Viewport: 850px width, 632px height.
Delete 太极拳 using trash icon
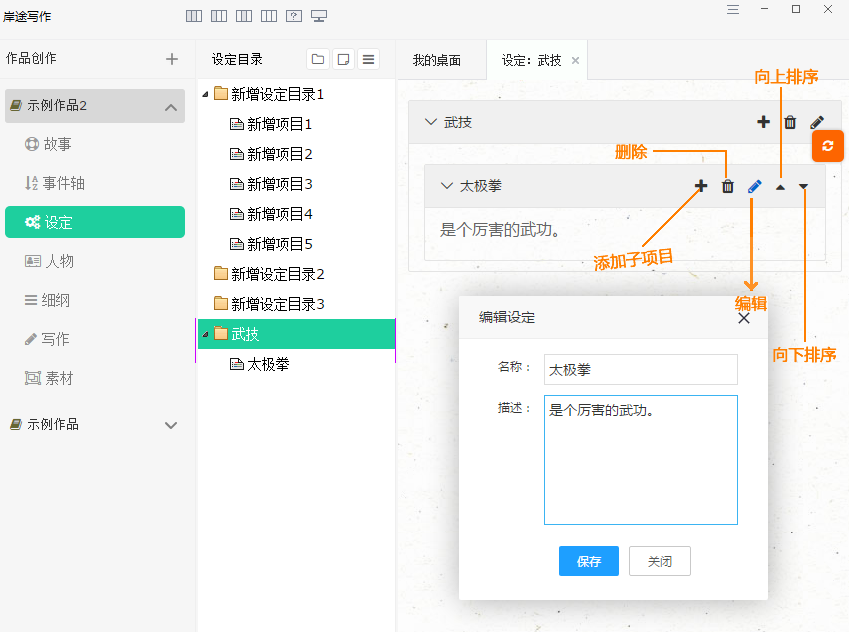[727, 186]
